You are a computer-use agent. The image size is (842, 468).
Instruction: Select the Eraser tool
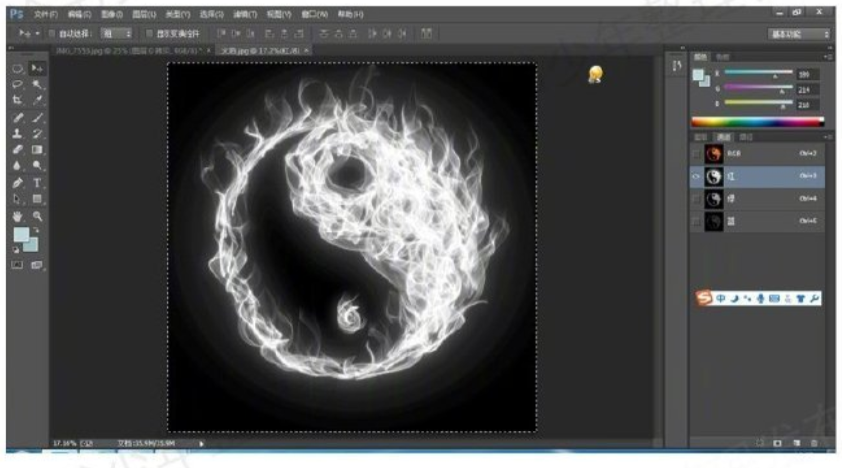coord(18,150)
